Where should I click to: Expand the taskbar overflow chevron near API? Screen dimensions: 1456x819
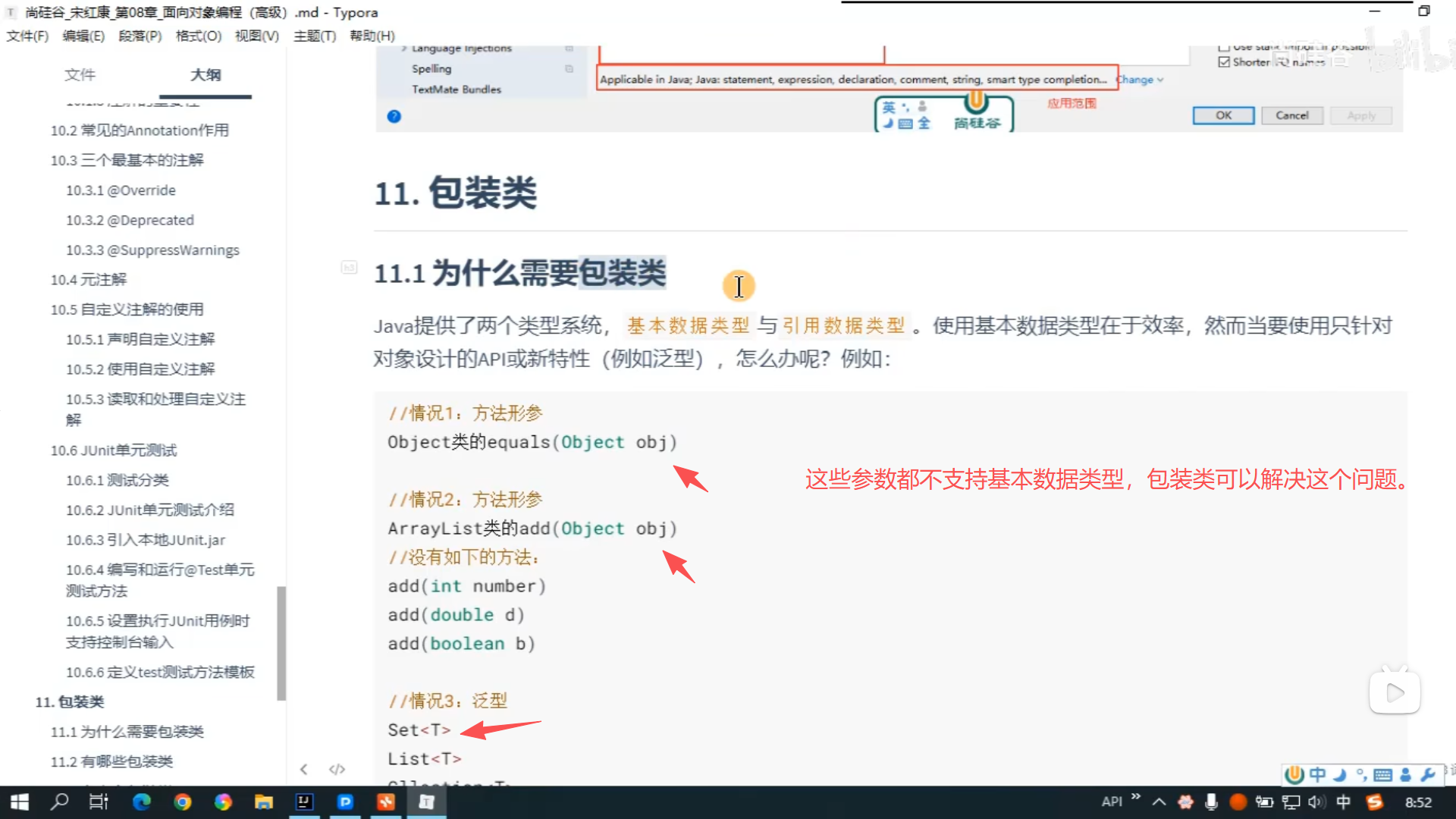pos(1135,797)
